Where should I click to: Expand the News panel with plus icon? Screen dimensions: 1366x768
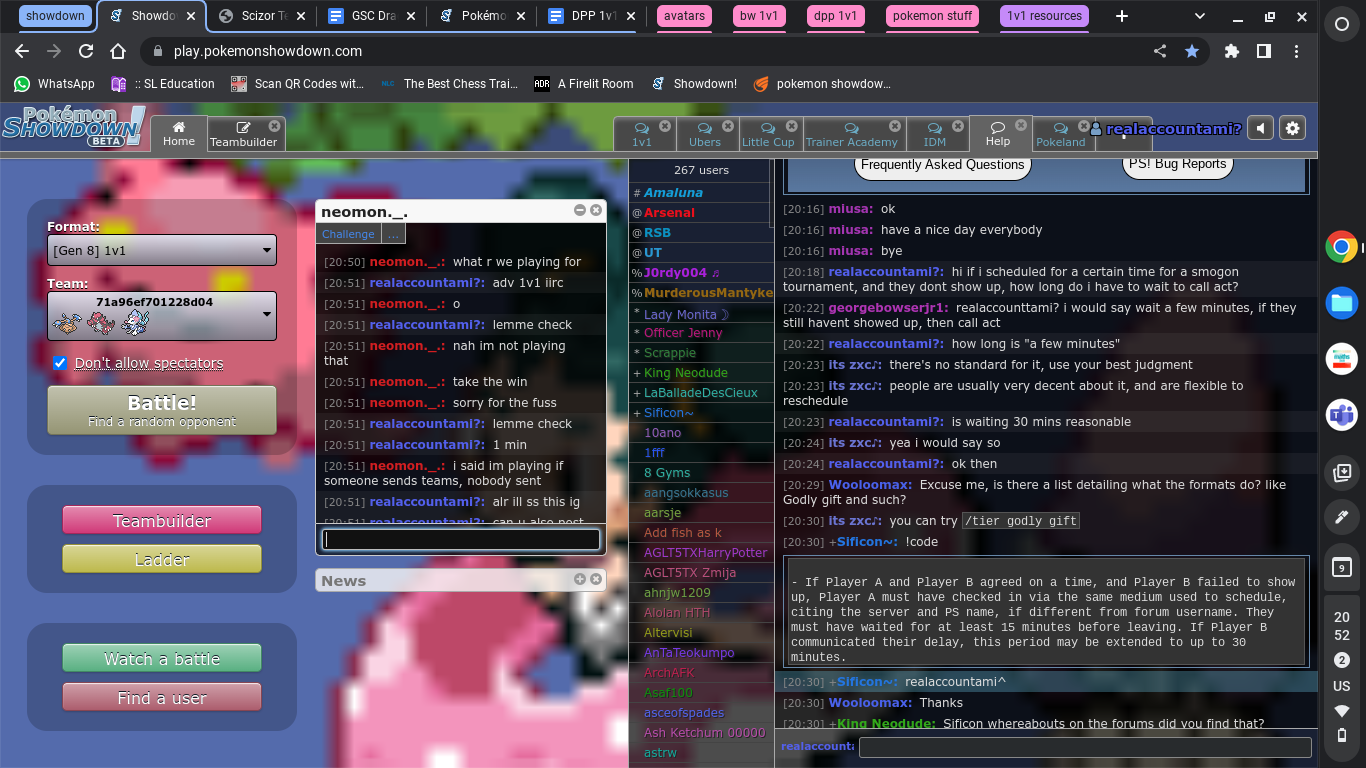580,579
